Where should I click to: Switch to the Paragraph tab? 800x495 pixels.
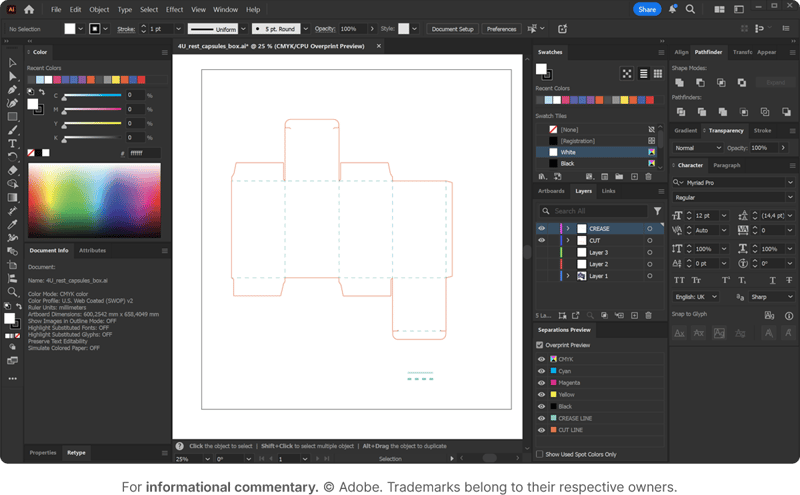tap(727, 165)
